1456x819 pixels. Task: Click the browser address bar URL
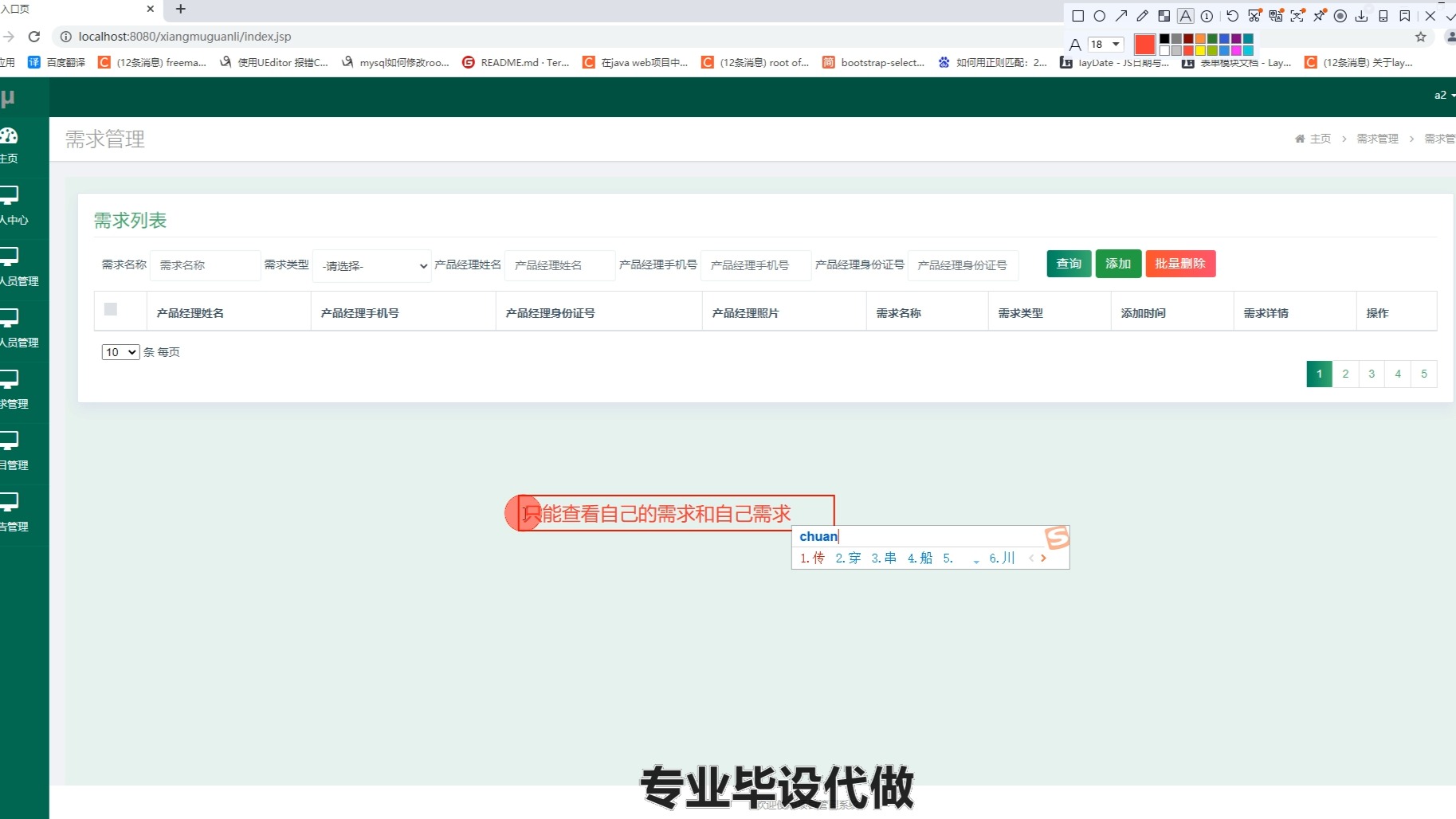point(185,37)
